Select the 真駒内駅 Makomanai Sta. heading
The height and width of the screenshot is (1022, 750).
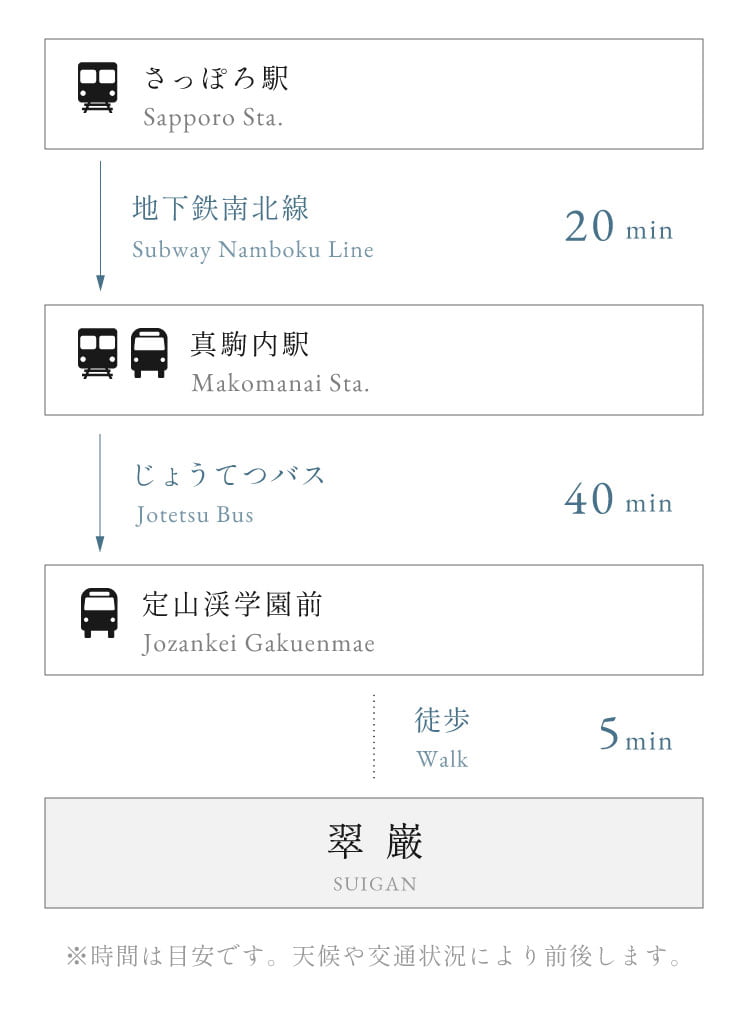tap(280, 362)
